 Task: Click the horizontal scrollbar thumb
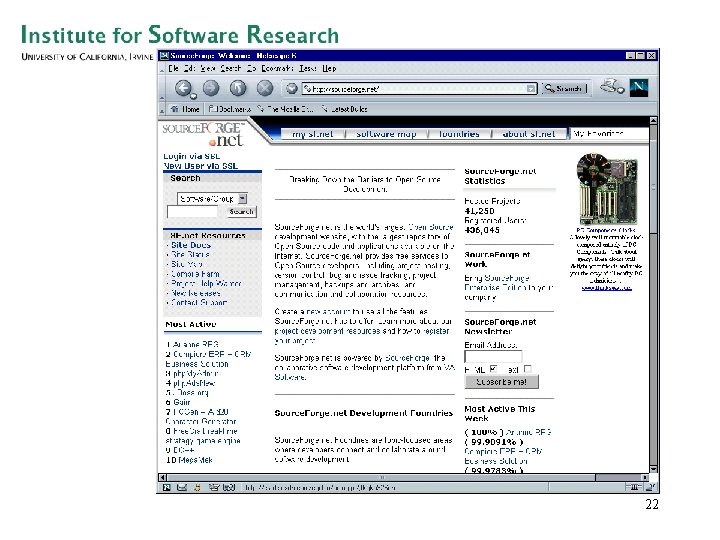pos(381,477)
